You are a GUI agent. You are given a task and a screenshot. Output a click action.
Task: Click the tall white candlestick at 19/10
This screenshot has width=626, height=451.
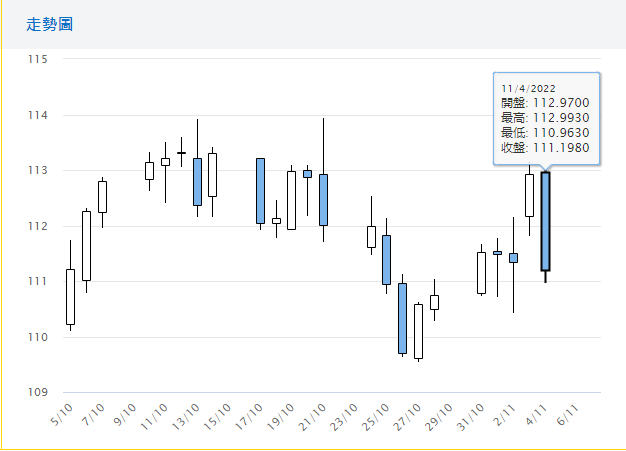291,200
